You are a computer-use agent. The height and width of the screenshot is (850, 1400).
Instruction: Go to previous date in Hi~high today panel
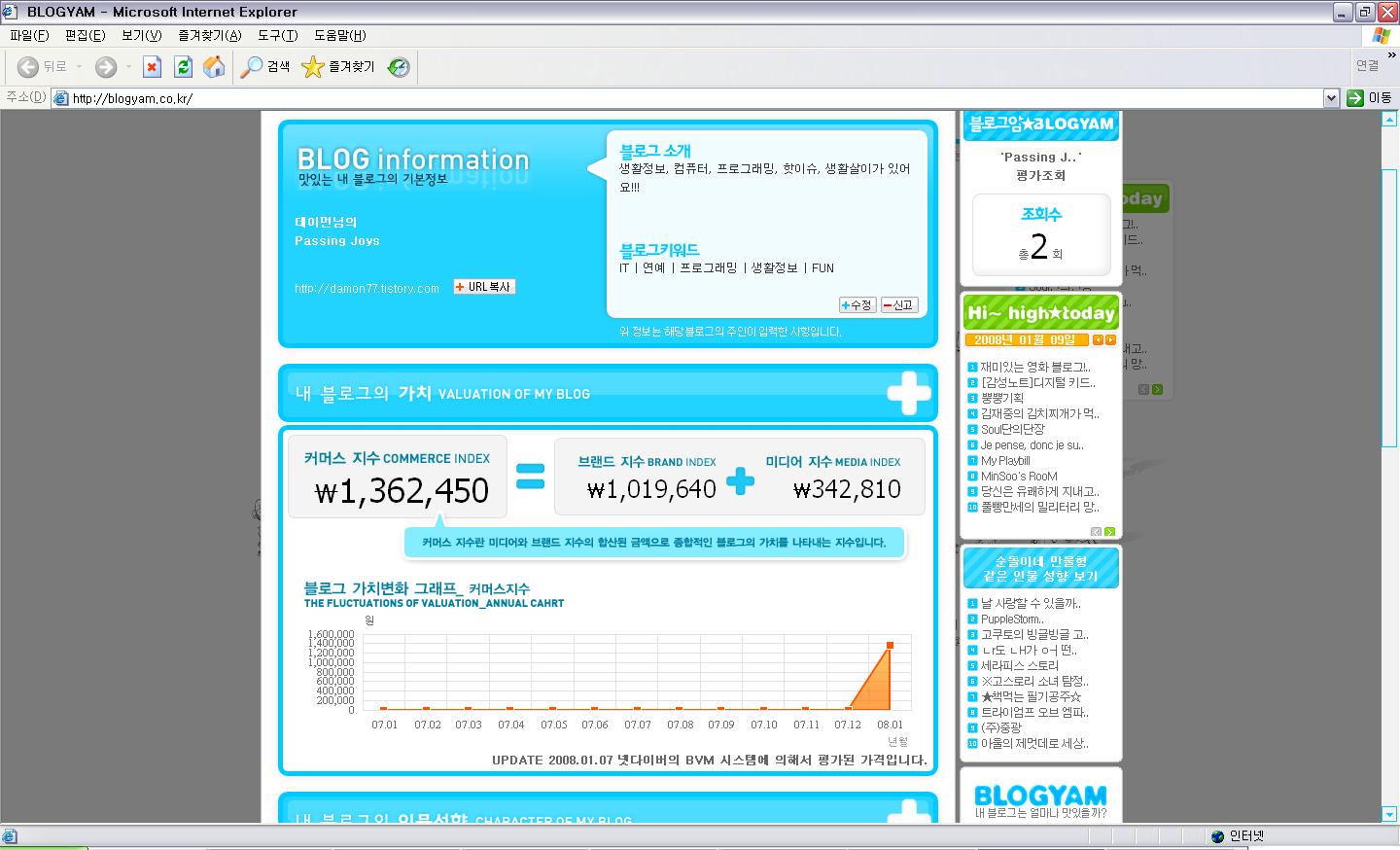(1098, 339)
